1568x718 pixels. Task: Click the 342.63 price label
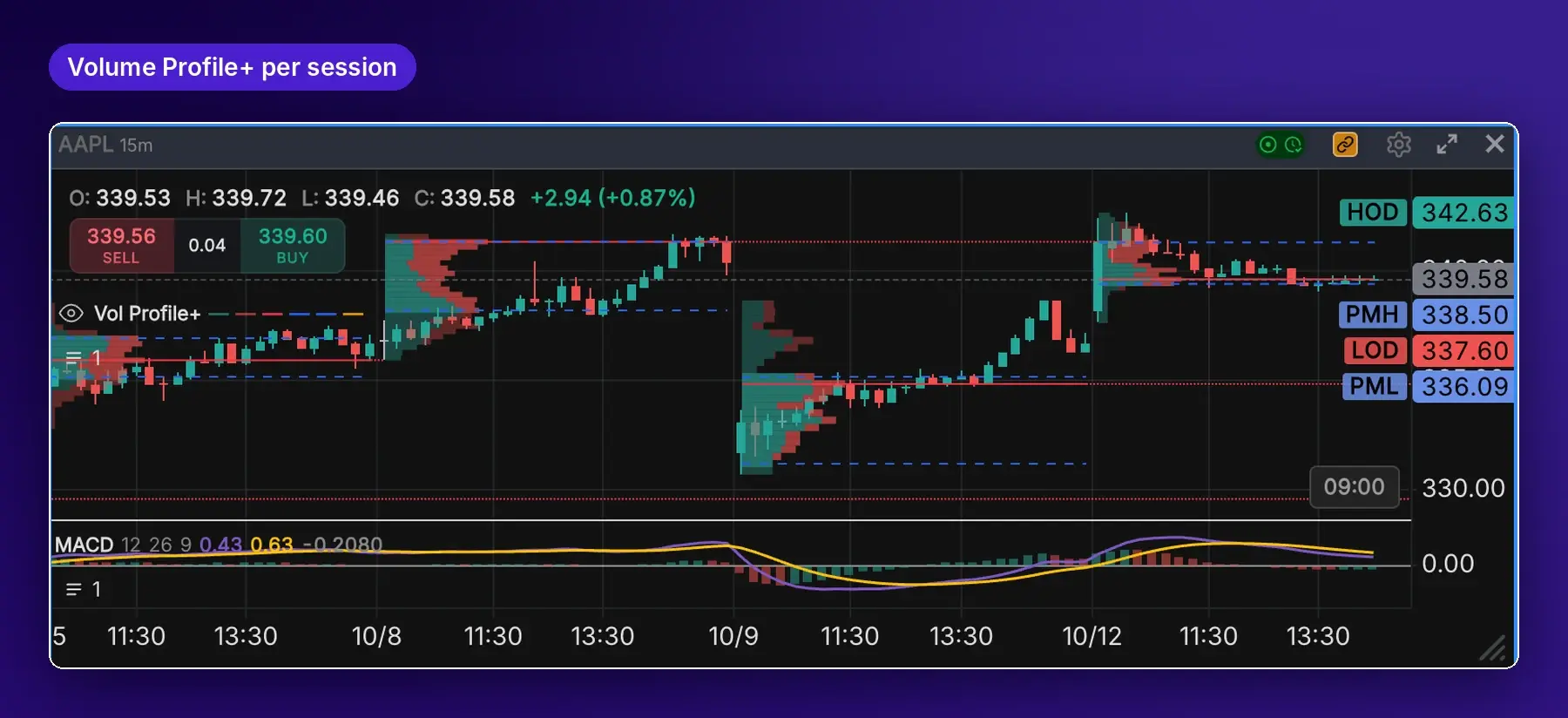click(x=1463, y=213)
